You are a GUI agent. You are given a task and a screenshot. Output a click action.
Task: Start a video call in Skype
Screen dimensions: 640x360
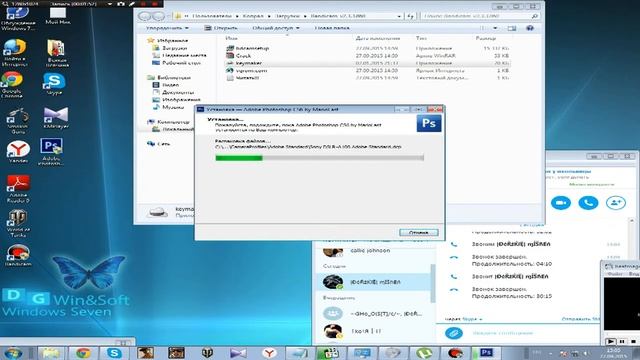pyautogui.click(x=561, y=203)
